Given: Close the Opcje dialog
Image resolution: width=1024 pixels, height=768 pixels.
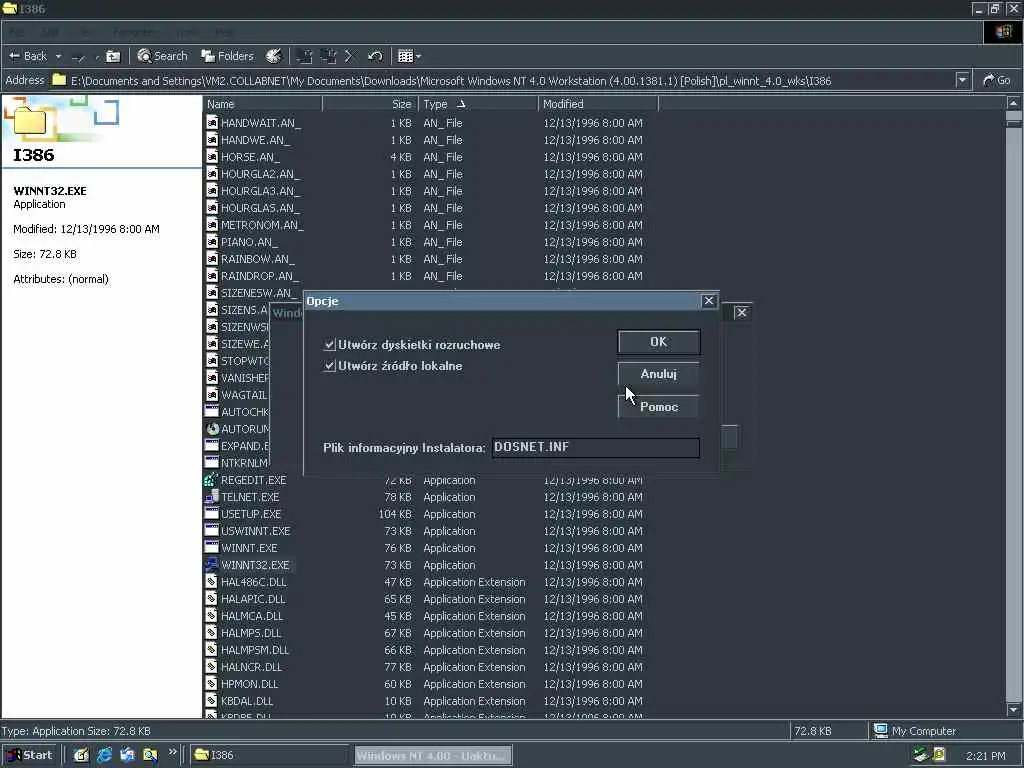Looking at the screenshot, I should pos(709,300).
